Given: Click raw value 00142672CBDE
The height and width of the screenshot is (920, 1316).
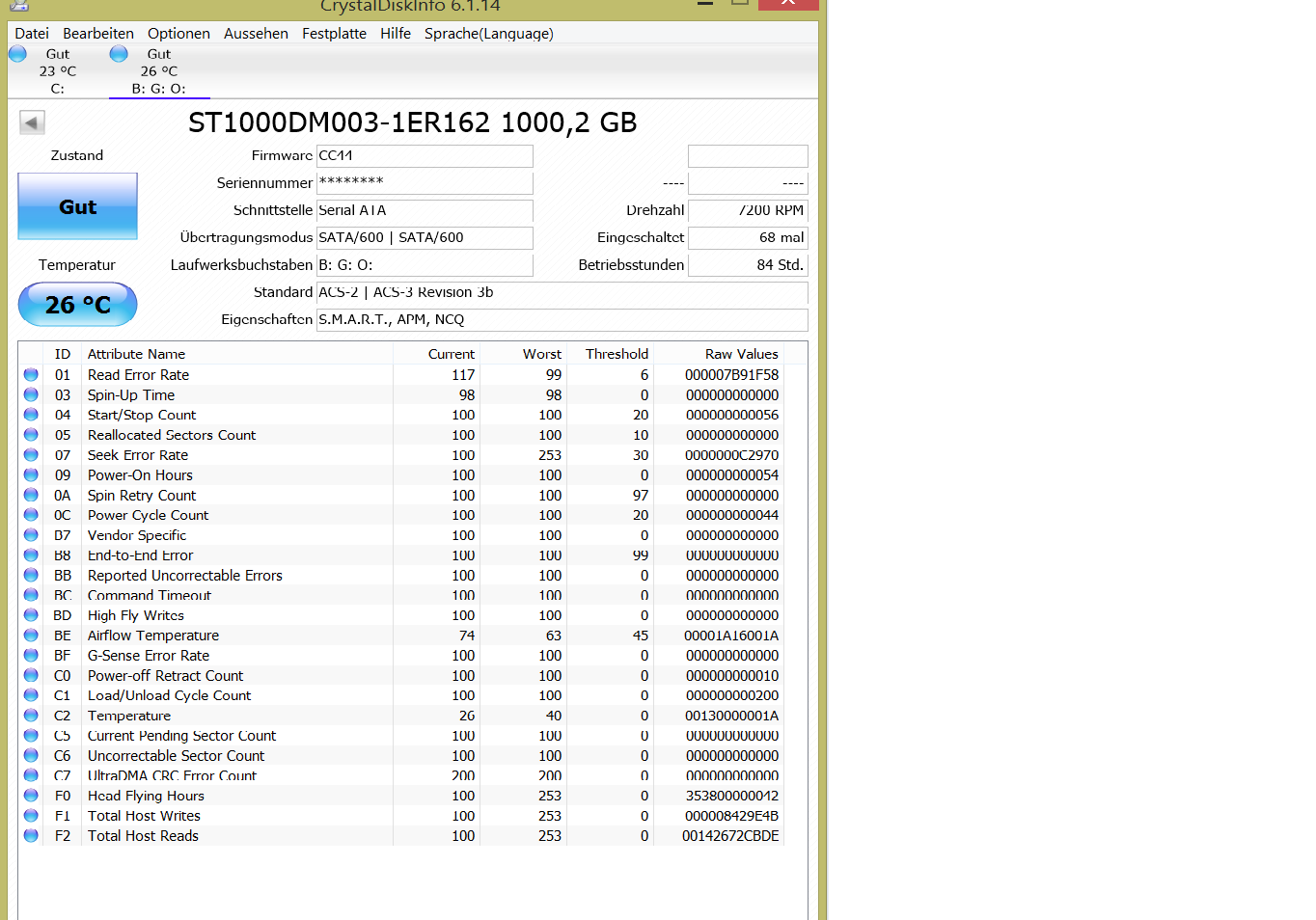Looking at the screenshot, I should [x=730, y=836].
